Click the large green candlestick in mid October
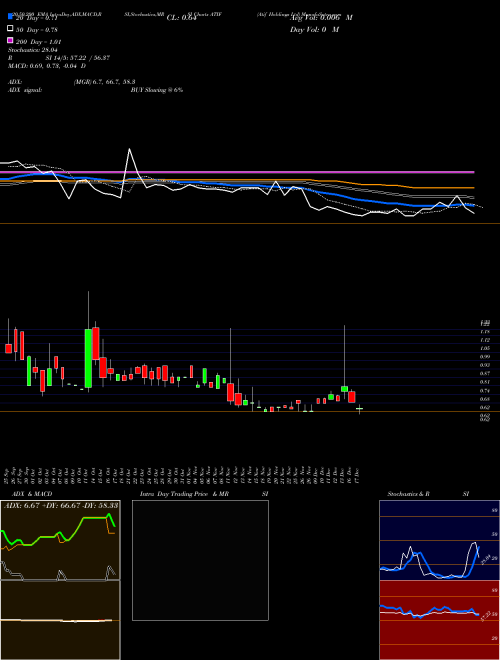Screen dimensions: 500x660 tap(88, 358)
